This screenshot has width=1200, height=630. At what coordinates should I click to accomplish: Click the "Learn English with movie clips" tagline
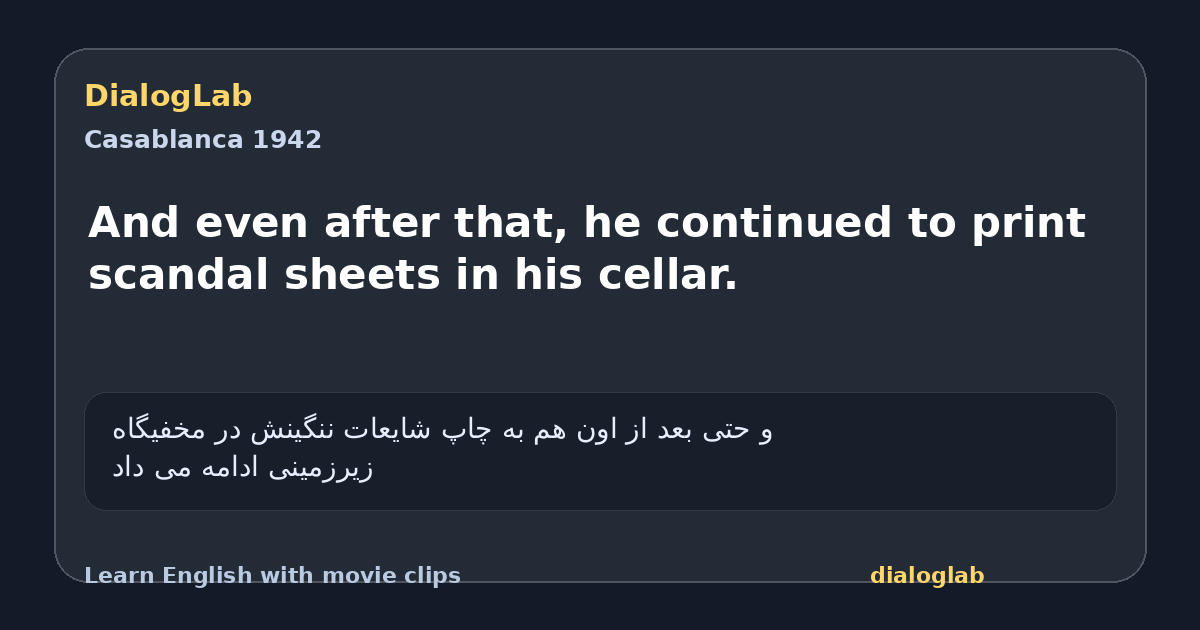(272, 576)
